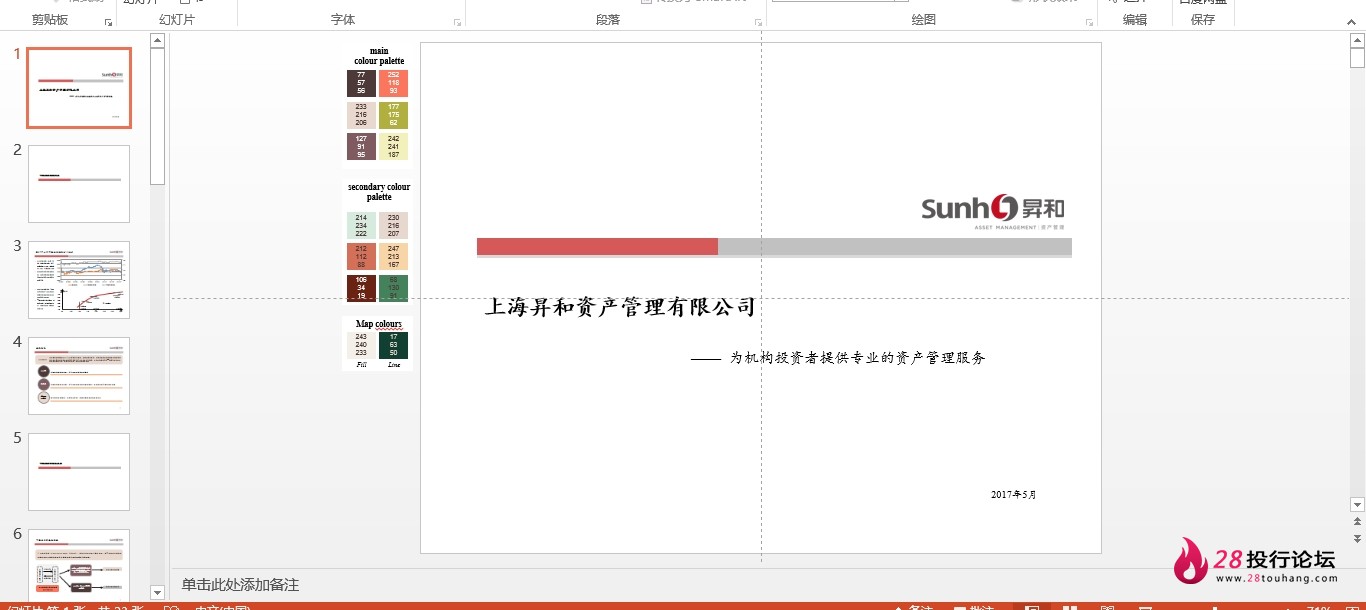
Task: Go to slide 5 thumbnail
Action: [x=79, y=472]
